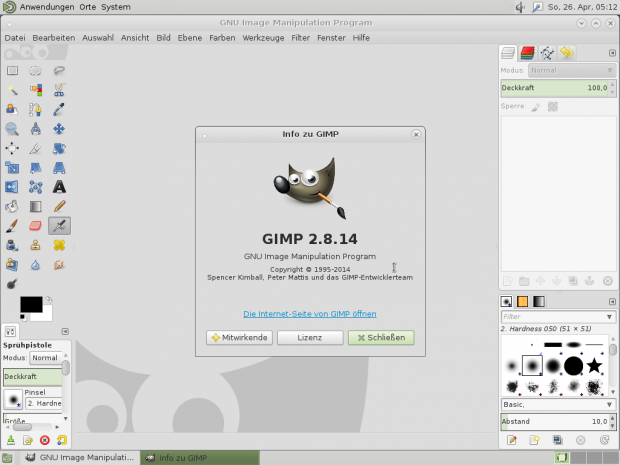Adjust the Abstand spacing slider
This screenshot has height=465, width=620.
pyautogui.click(x=555, y=422)
